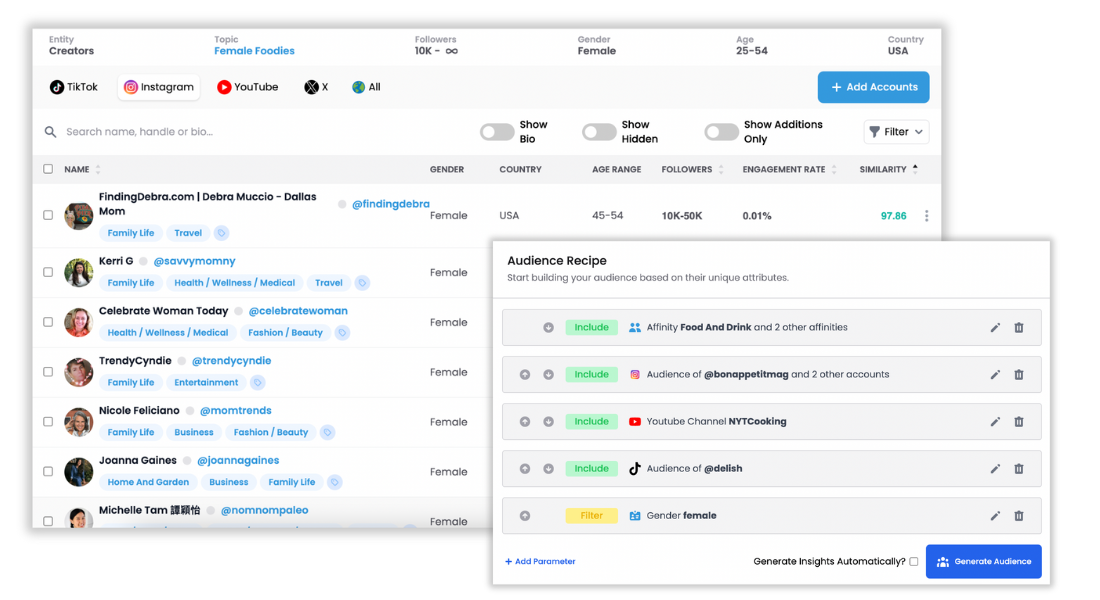Switch to the YouTube tab
1100x600 pixels.
(248, 87)
